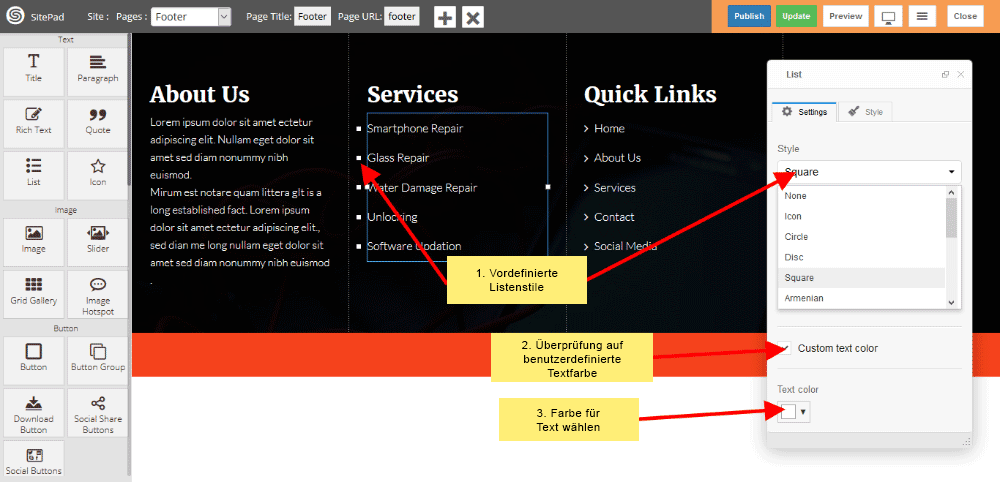Click the white text color swatch
The height and width of the screenshot is (482, 1000).
point(788,412)
